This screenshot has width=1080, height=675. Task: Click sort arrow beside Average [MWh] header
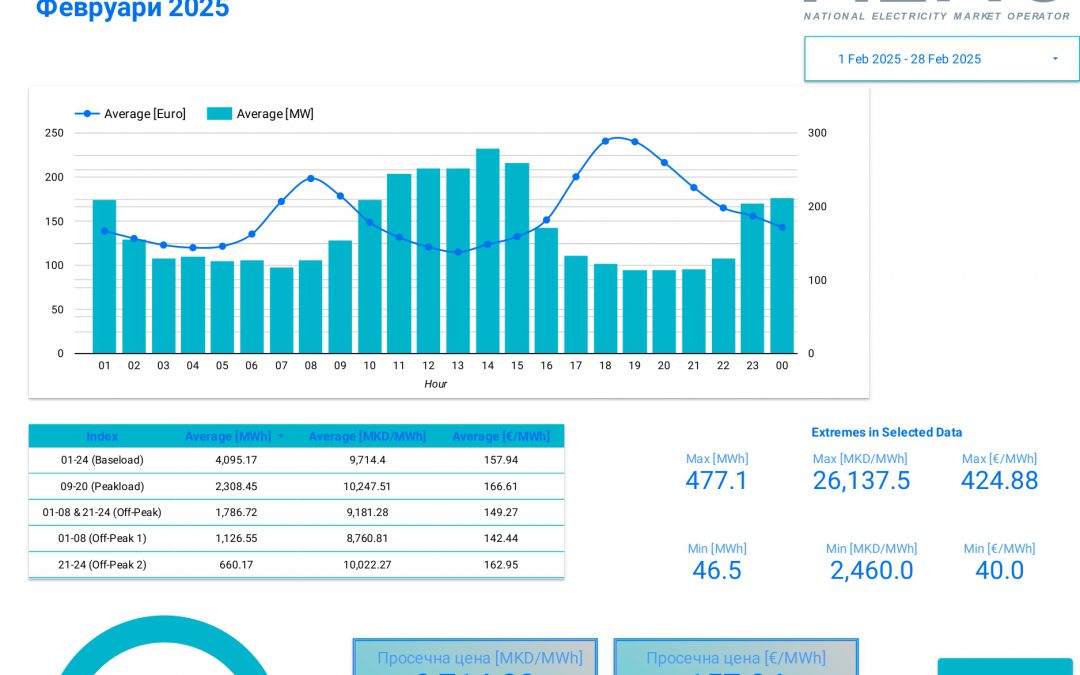[x=280, y=437]
